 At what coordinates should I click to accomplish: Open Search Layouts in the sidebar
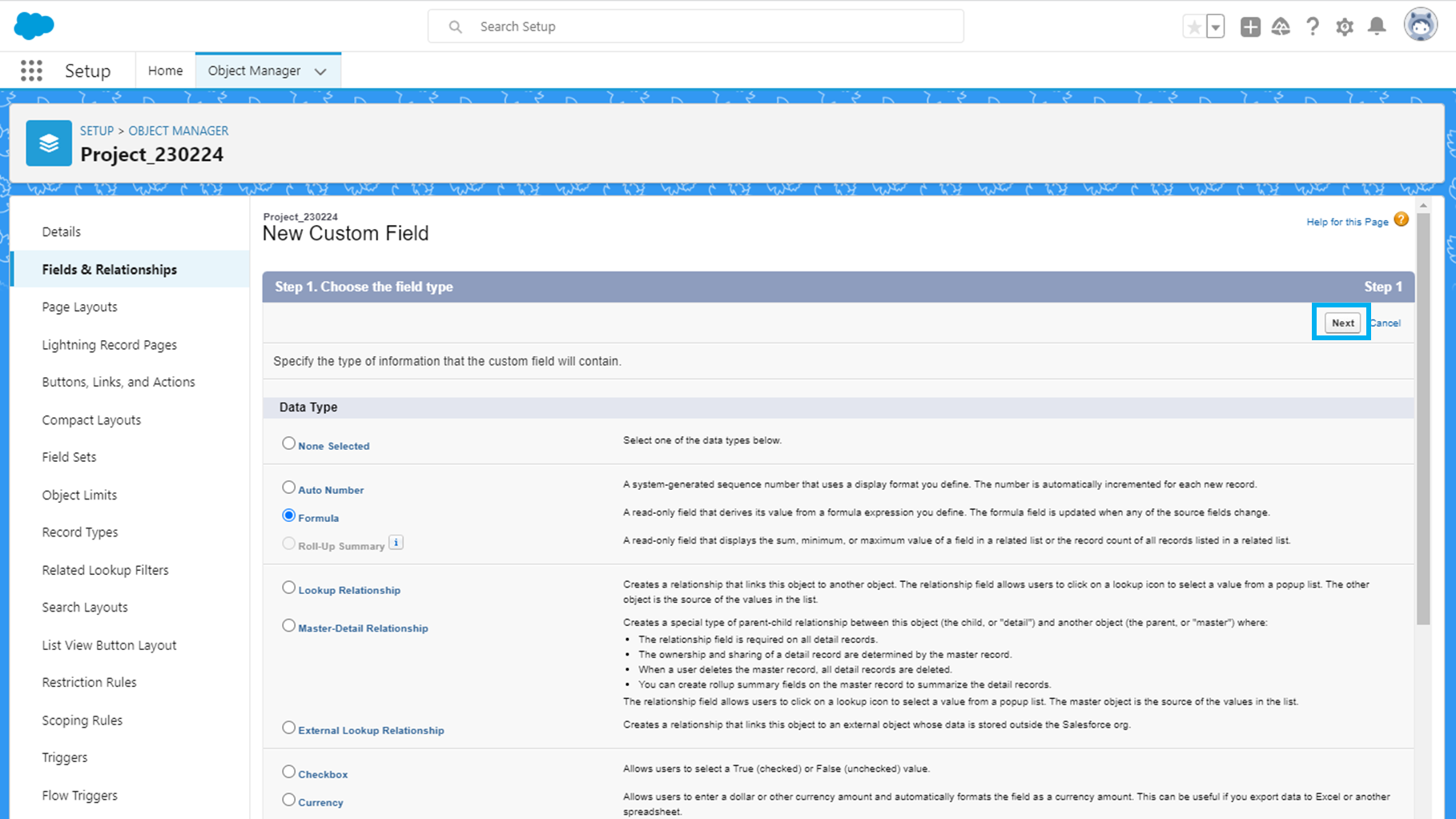coord(85,608)
